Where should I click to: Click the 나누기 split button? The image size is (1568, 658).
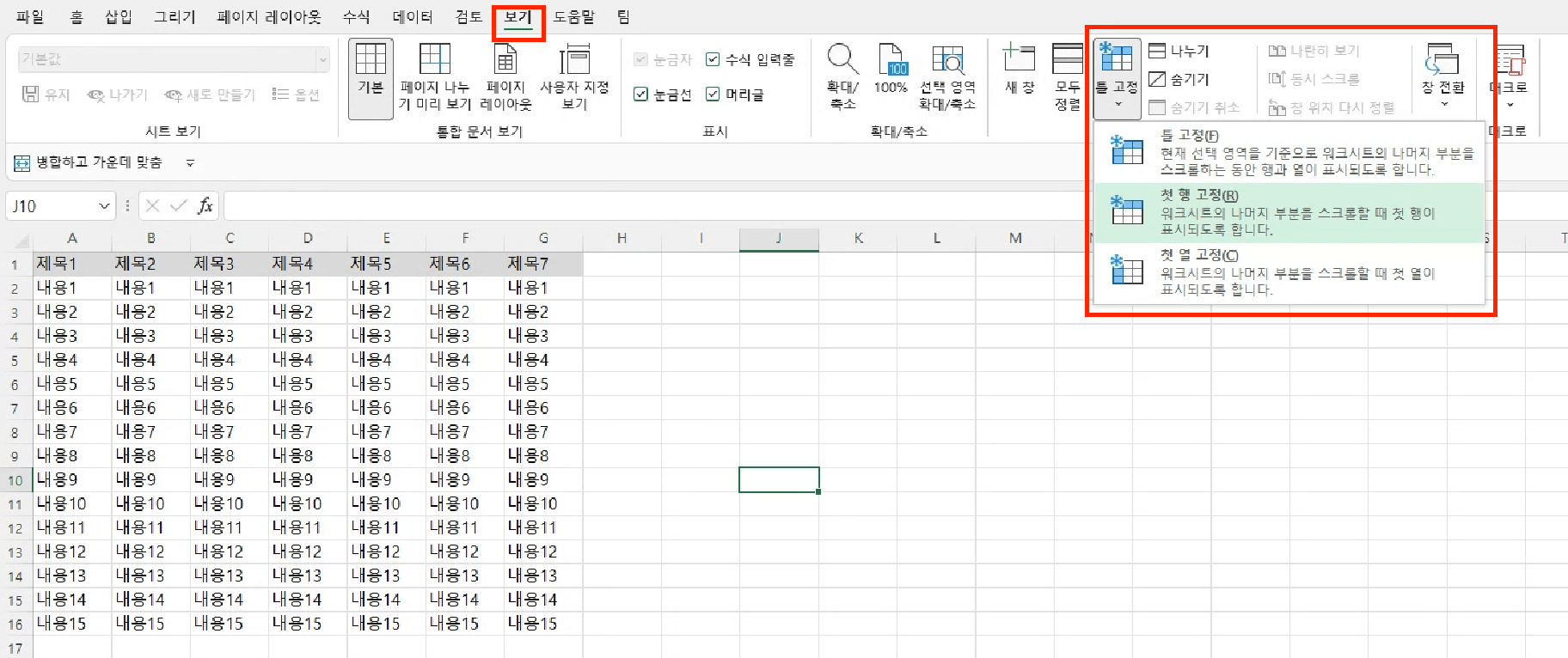click(1179, 51)
